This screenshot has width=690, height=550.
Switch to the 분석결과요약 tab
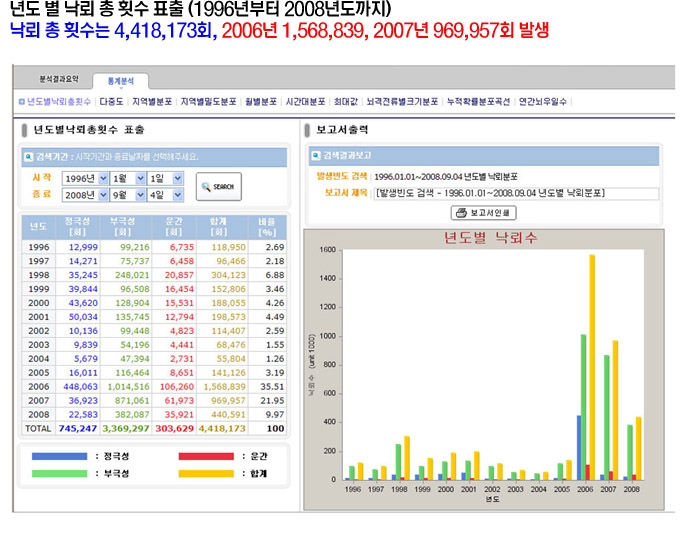click(57, 79)
